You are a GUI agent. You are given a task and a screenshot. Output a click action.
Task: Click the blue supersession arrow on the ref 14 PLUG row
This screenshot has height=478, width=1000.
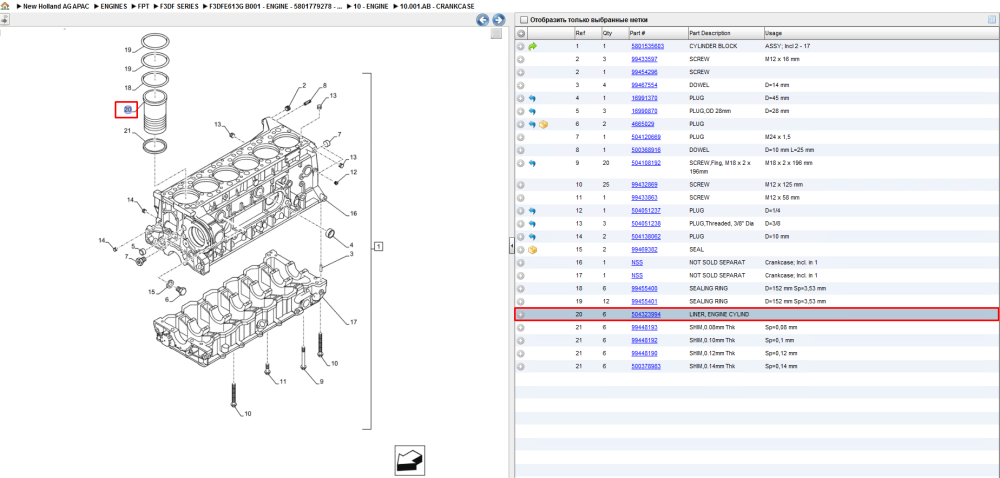533,236
